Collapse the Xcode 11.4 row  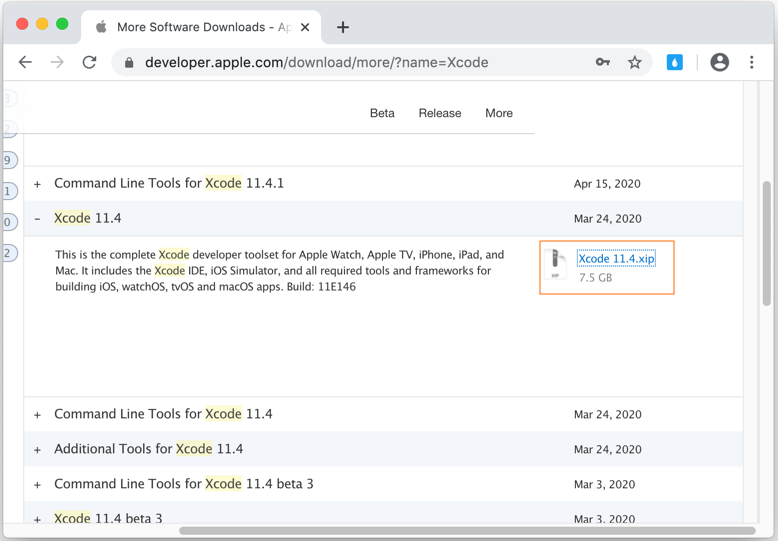(x=37, y=218)
